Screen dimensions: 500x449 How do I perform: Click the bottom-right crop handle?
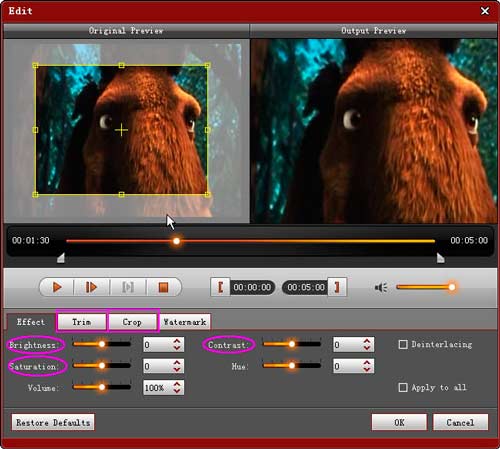tap(207, 194)
